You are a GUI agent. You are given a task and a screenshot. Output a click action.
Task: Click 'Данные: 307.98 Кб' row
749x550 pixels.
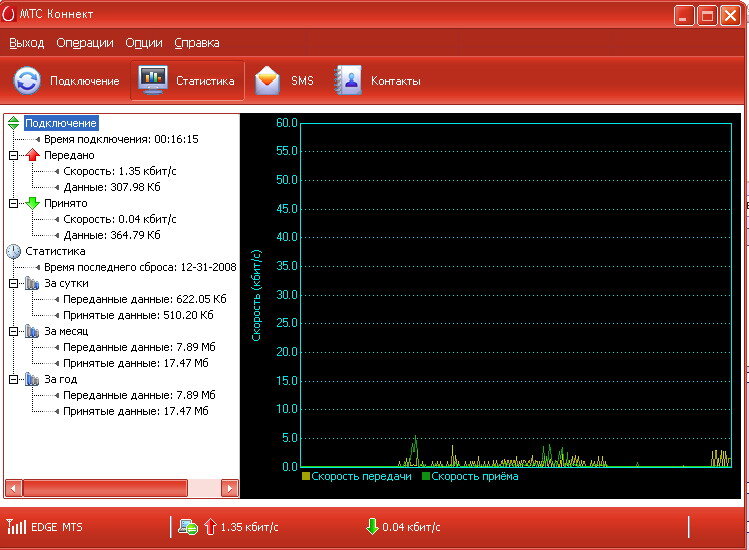(112, 187)
